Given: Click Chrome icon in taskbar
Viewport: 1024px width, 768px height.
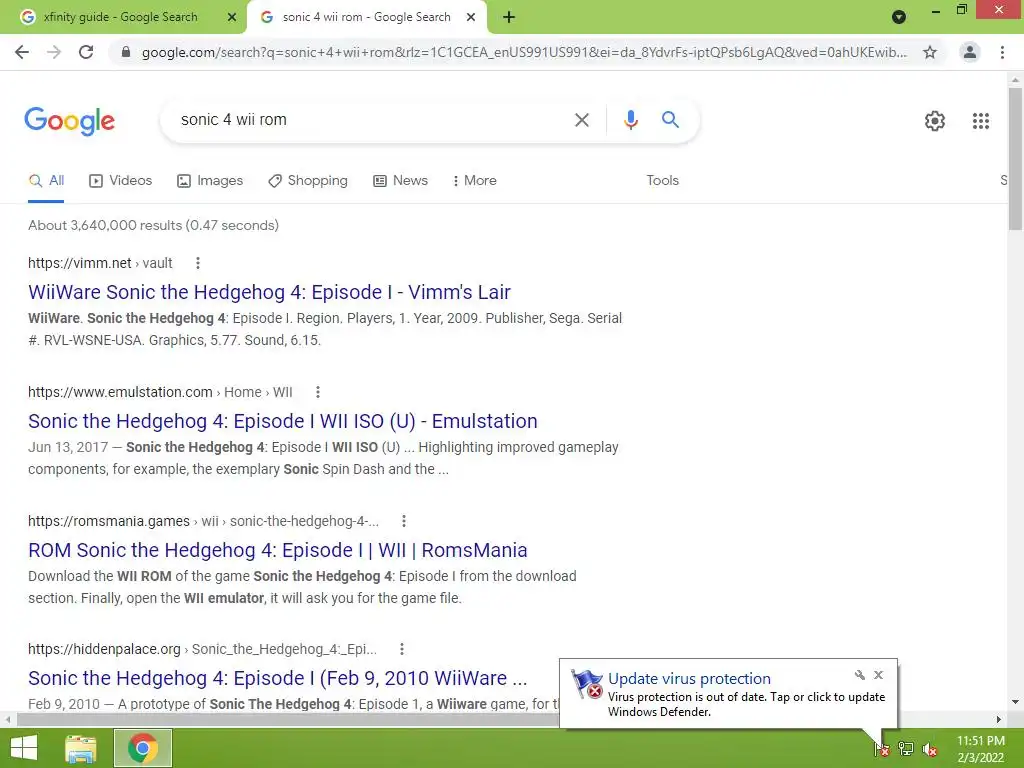Looking at the screenshot, I should 142,748.
